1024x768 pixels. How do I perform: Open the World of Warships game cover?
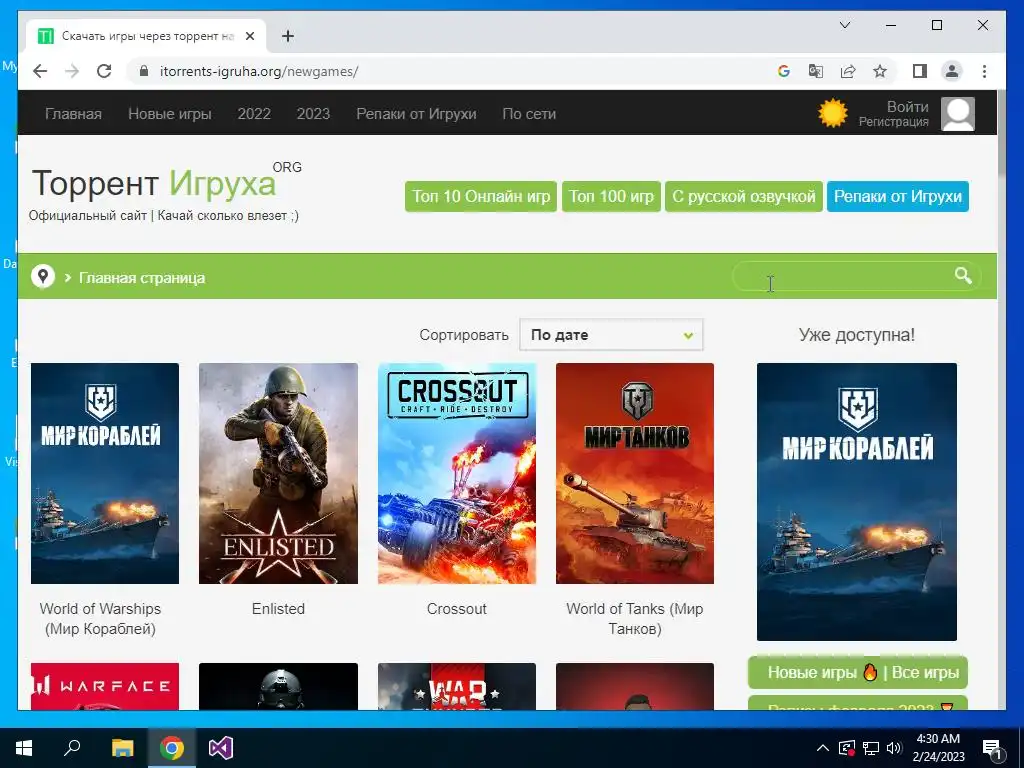(104, 473)
